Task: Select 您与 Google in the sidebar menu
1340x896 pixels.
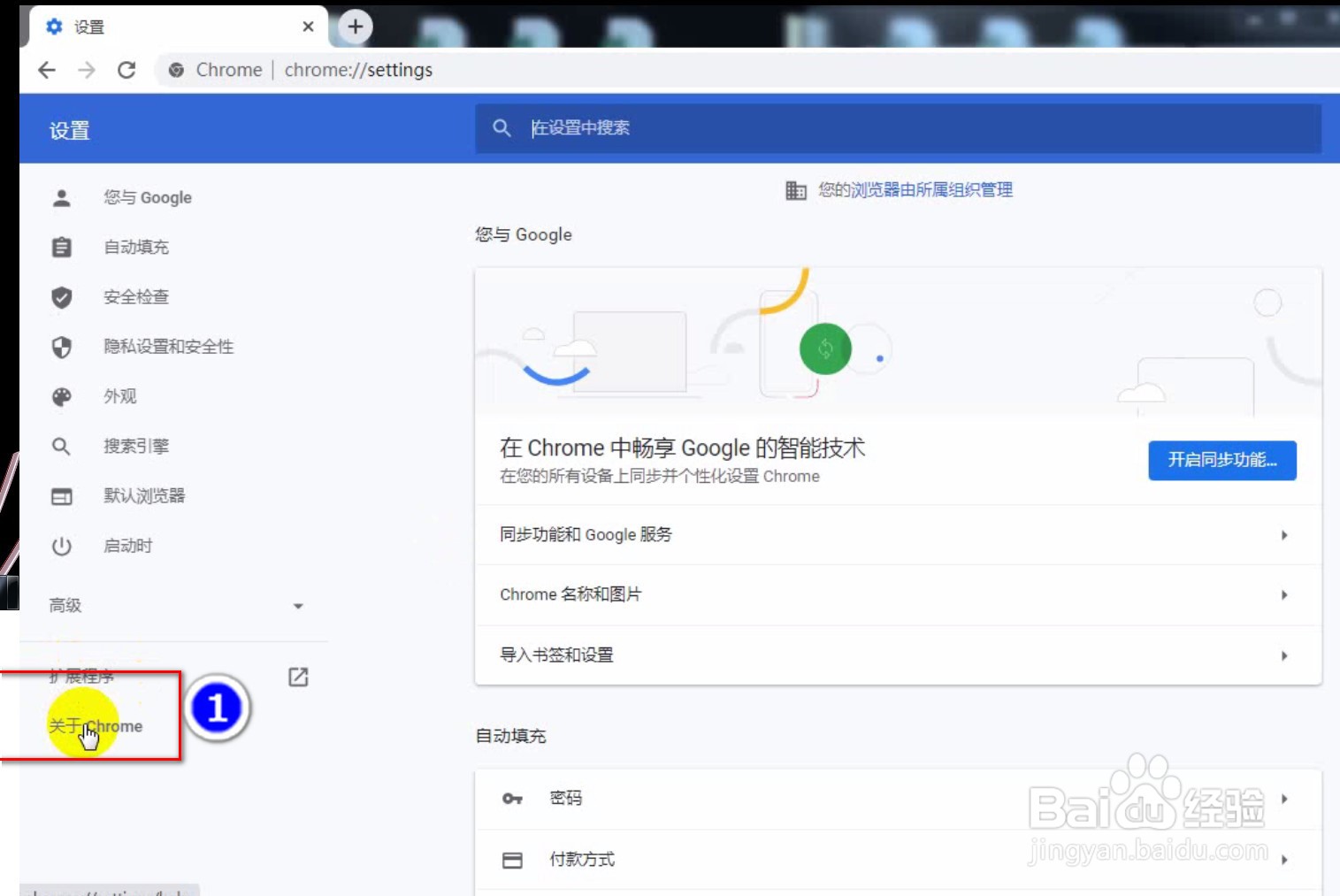Action: point(148,197)
